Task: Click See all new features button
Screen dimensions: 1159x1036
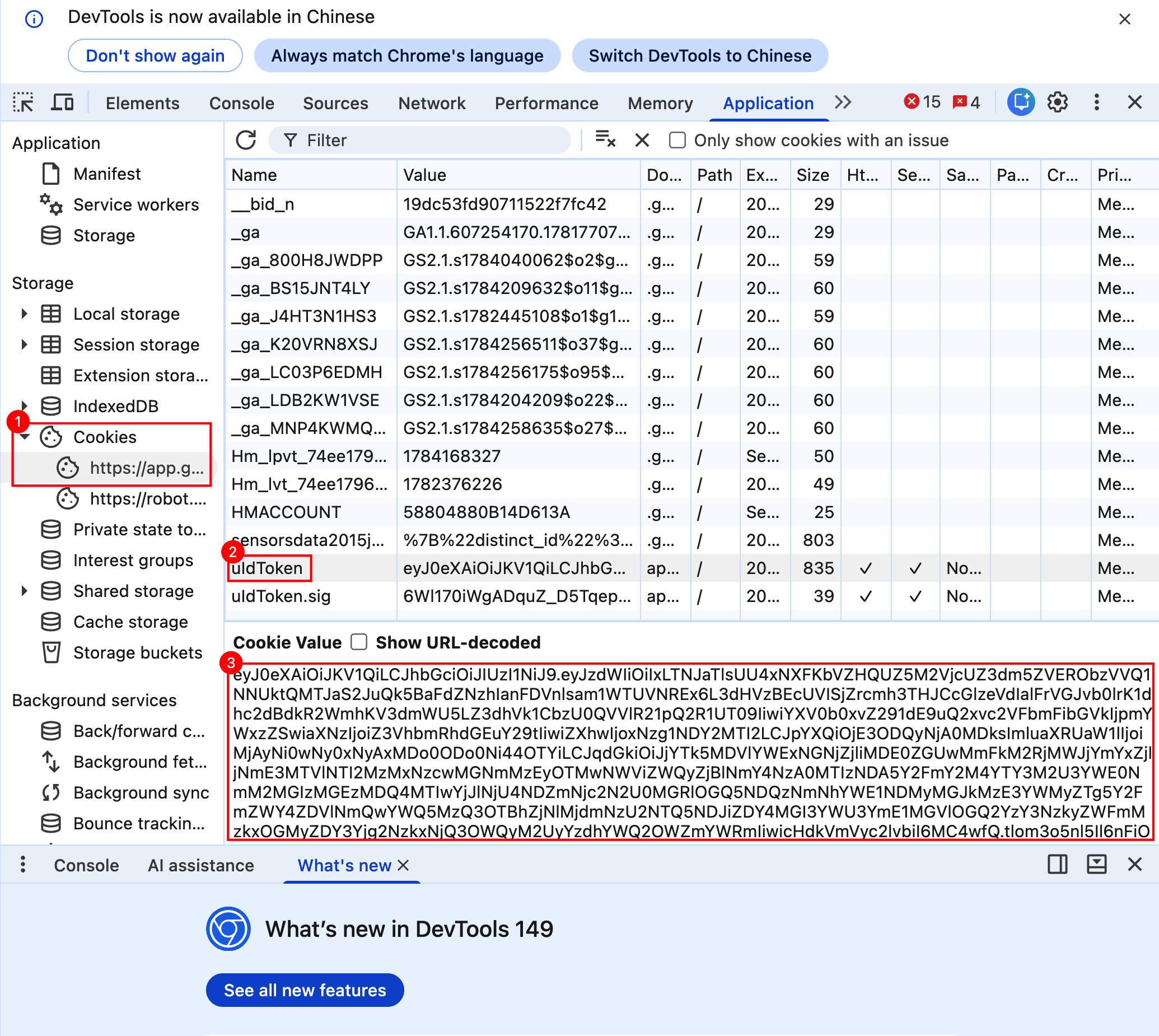Action: tap(305, 990)
